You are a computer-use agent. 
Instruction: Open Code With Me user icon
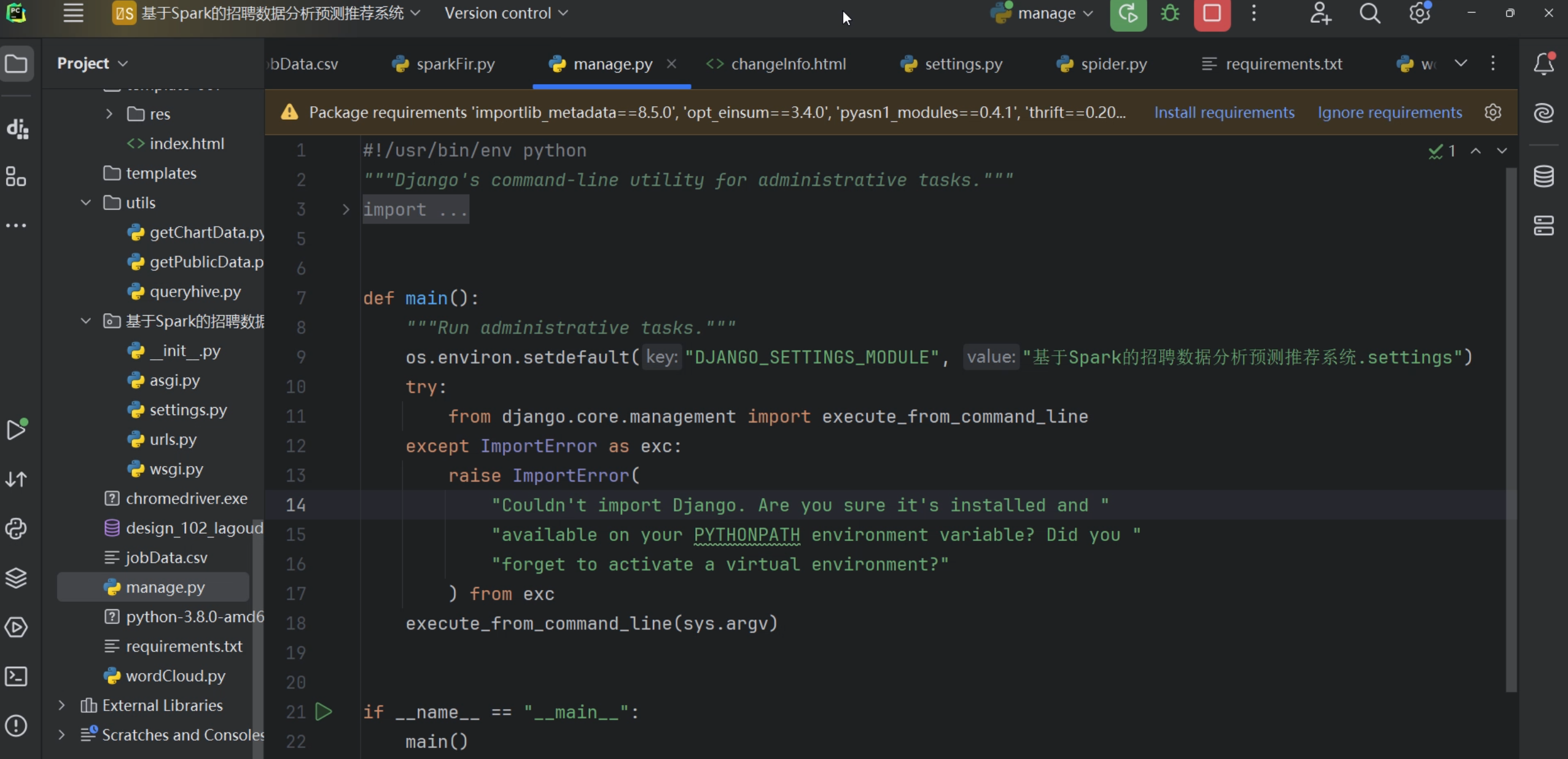click(x=1320, y=14)
